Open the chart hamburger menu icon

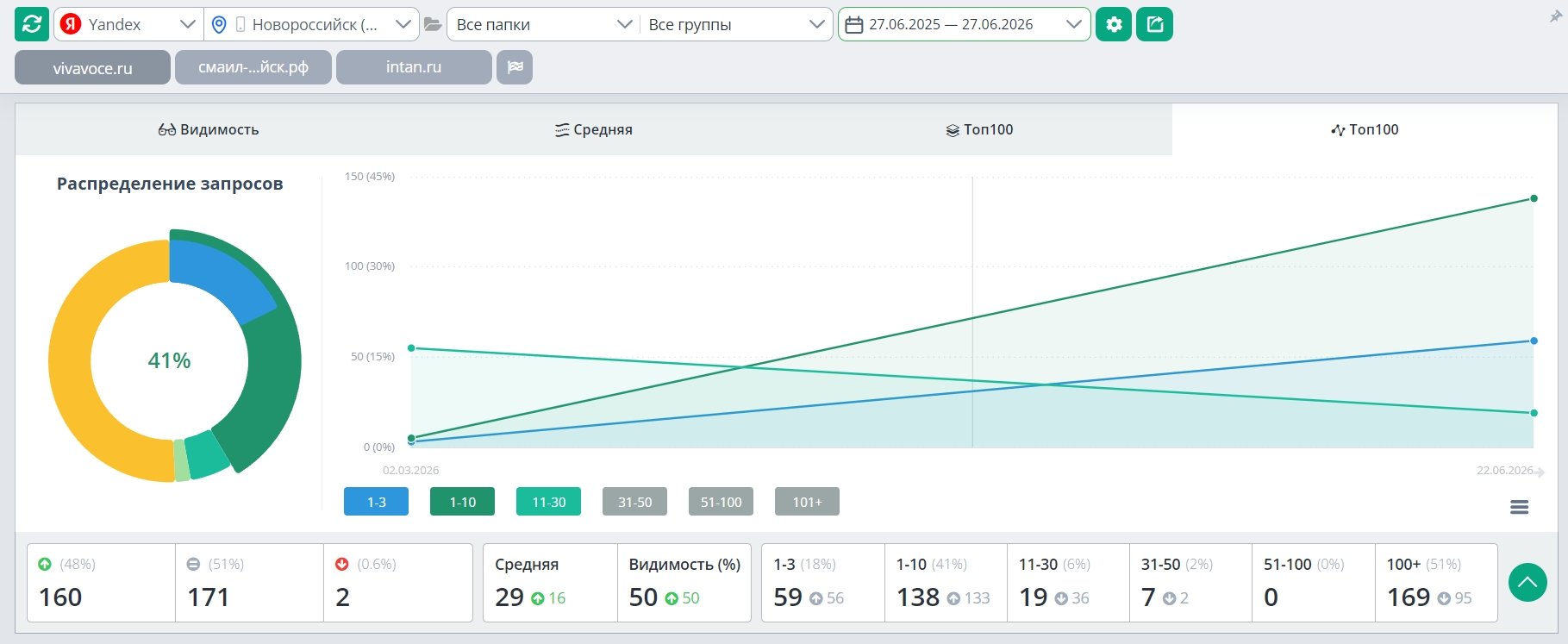click(1520, 507)
